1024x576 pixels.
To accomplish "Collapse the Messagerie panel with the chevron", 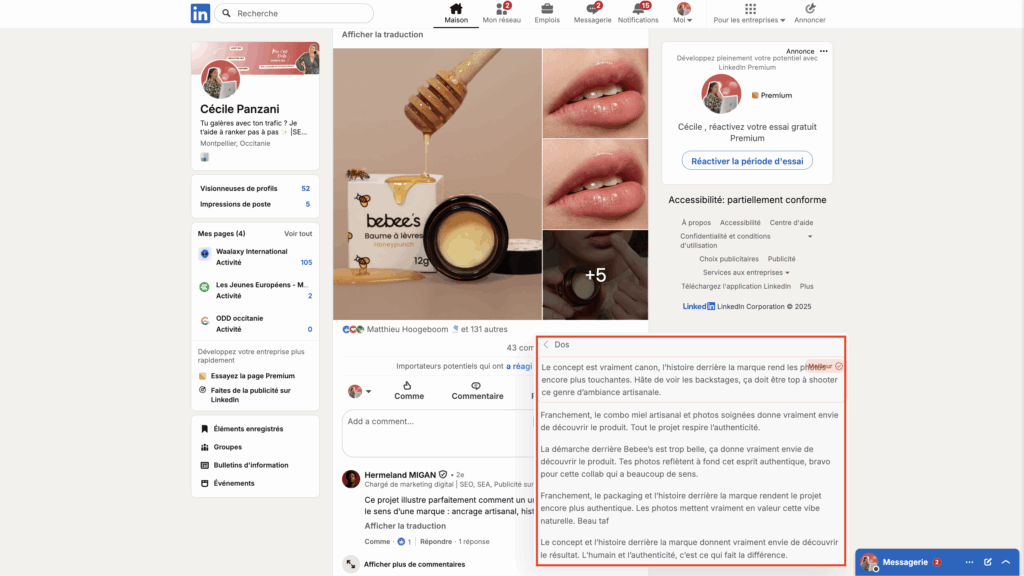I will click(1006, 562).
